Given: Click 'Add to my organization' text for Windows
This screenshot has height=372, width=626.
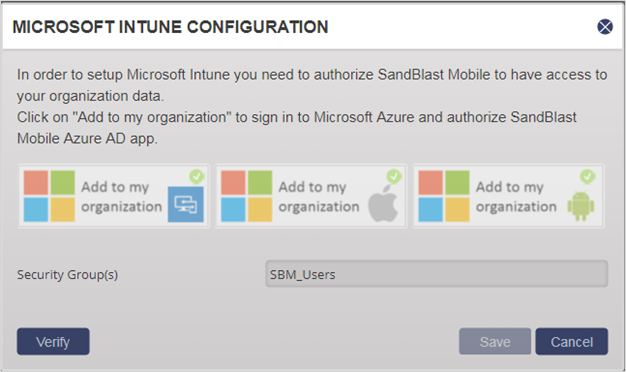Looking at the screenshot, I should click(121, 196).
